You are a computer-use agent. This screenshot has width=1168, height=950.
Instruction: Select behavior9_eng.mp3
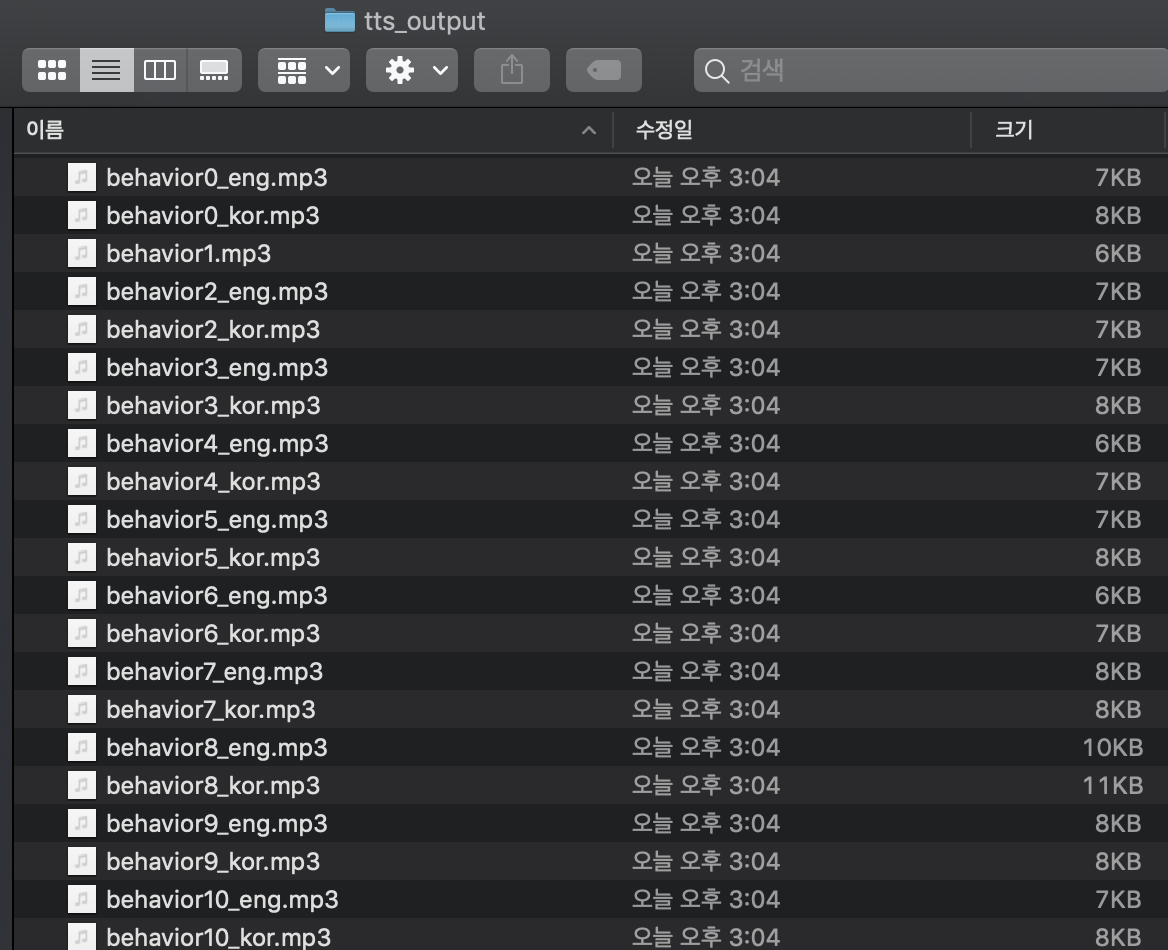pos(591,823)
